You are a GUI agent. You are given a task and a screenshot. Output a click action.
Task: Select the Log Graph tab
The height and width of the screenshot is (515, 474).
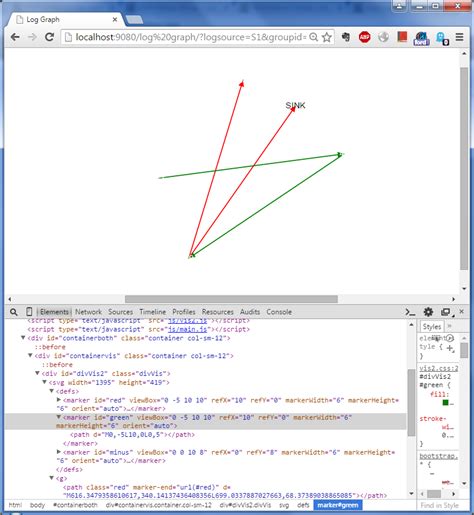click(63, 20)
